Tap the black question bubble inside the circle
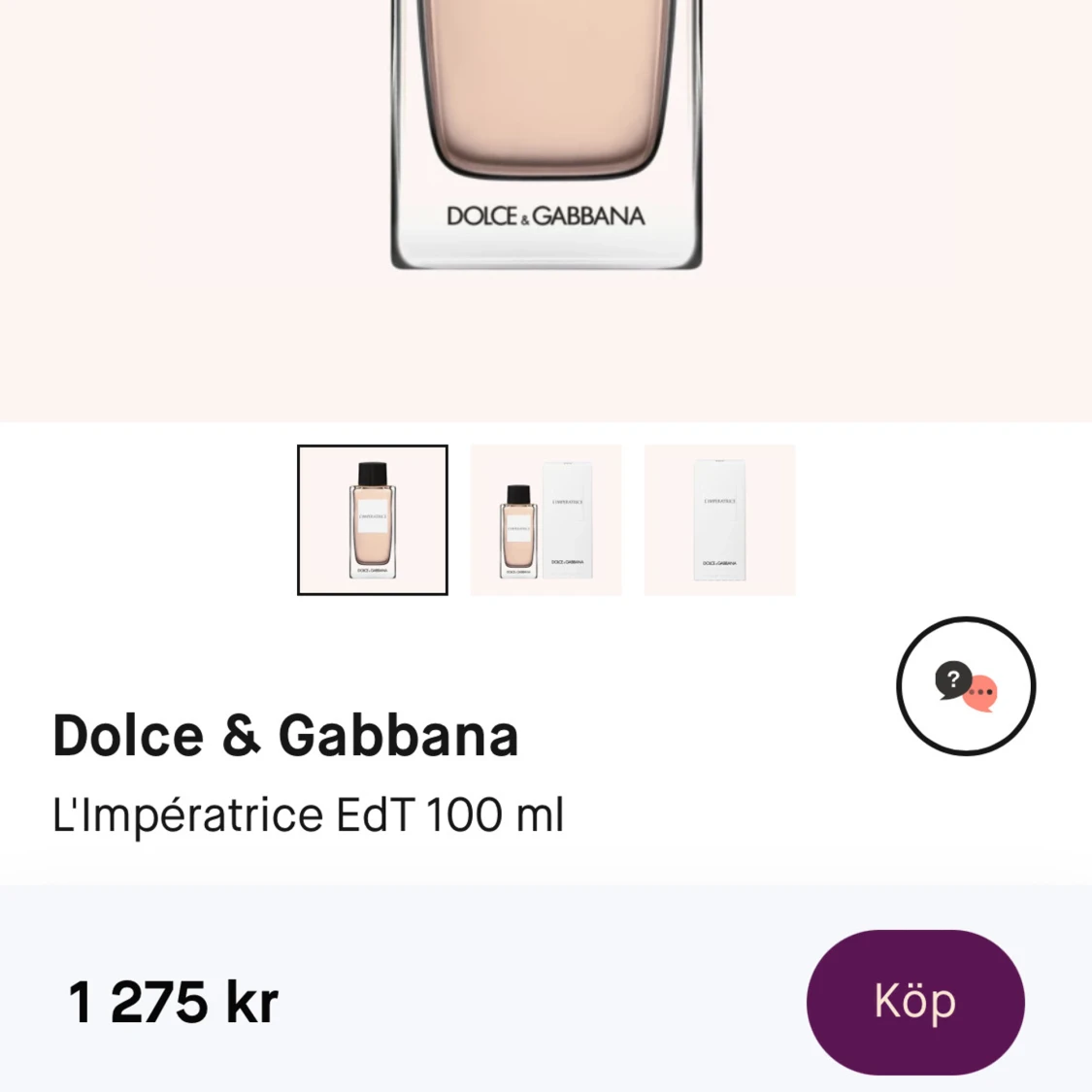Viewport: 1092px width, 1092px height. coord(954,678)
